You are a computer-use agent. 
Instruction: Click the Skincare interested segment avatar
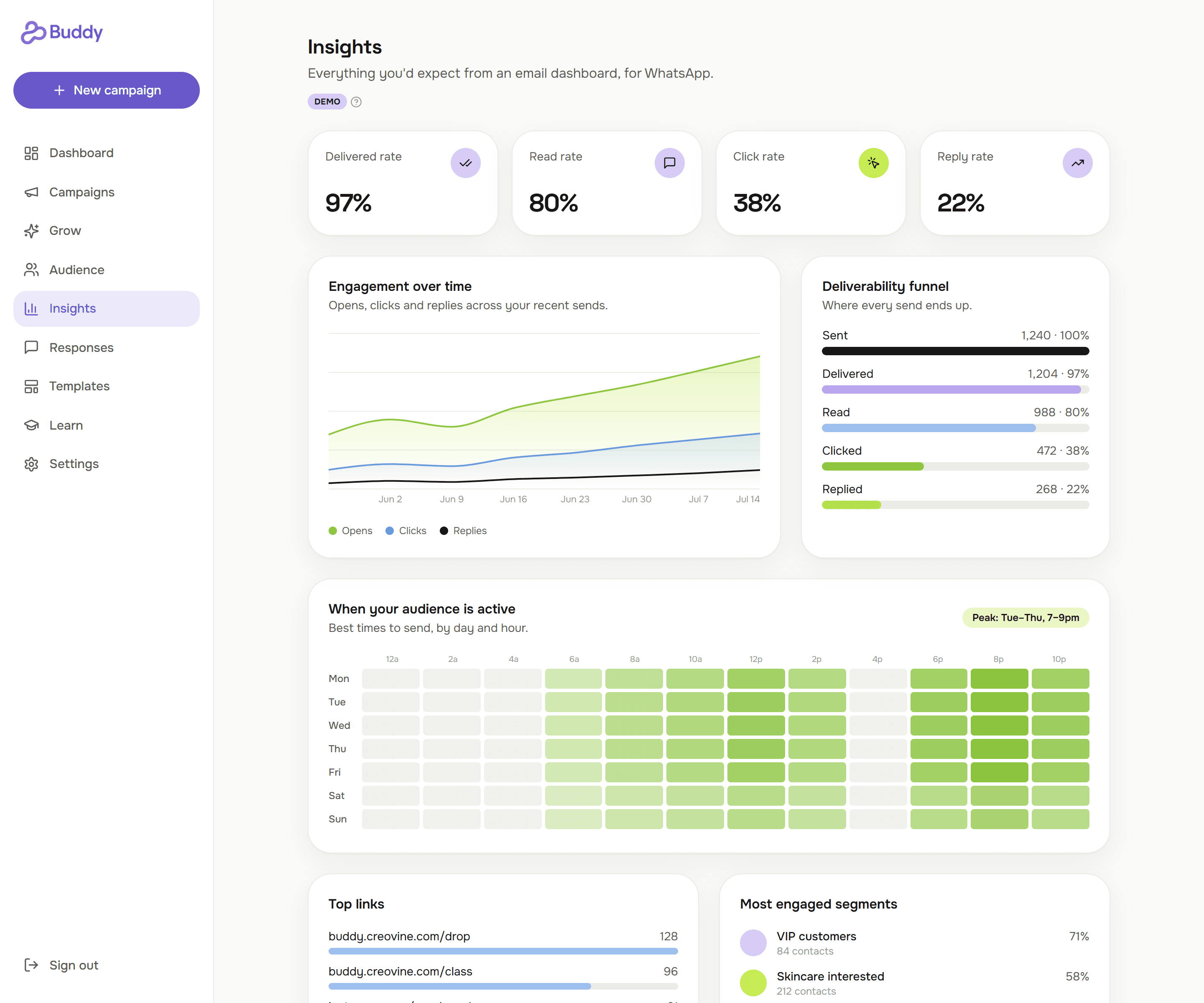pos(753,983)
